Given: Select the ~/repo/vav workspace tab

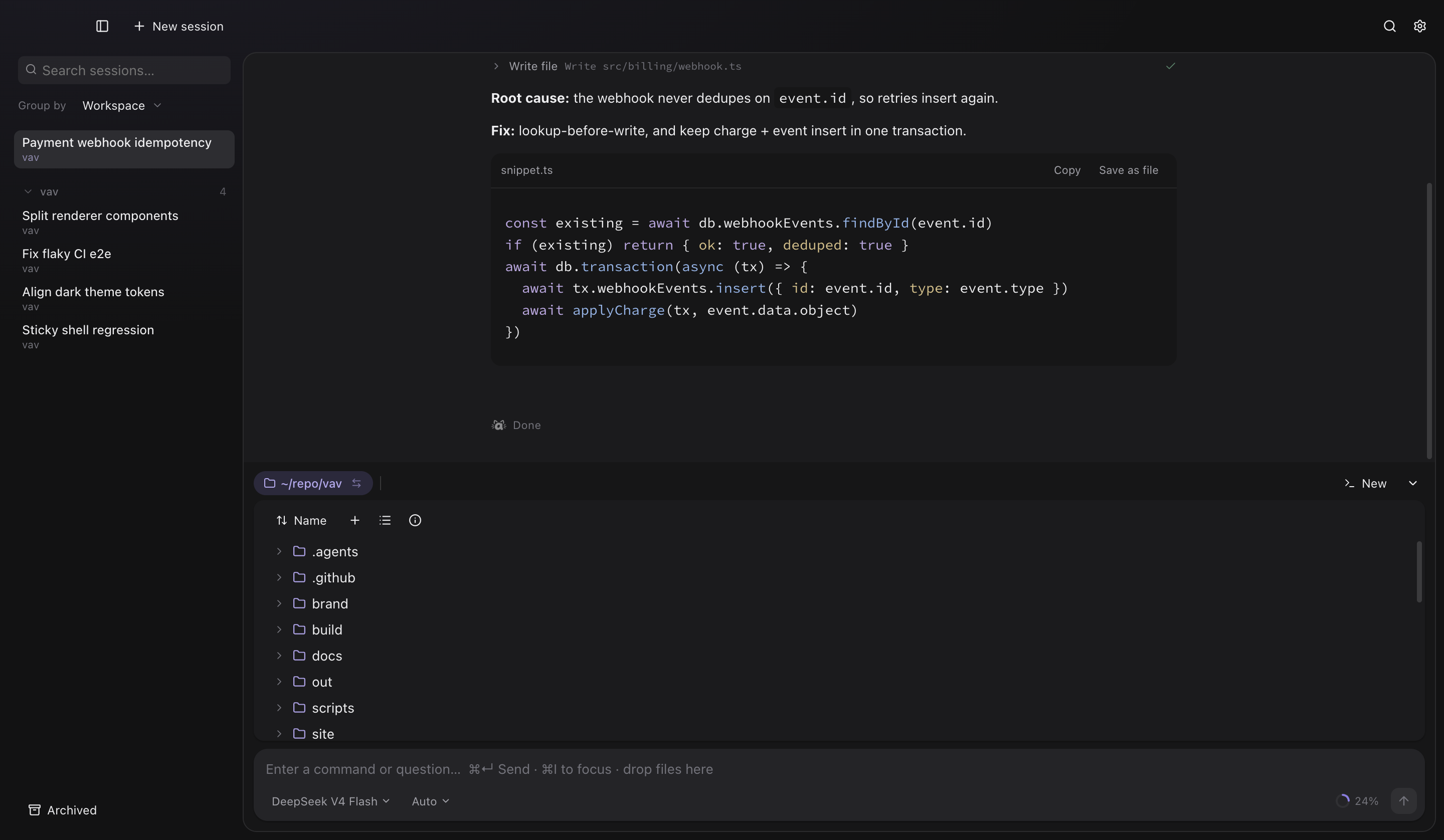Looking at the screenshot, I should [x=313, y=483].
